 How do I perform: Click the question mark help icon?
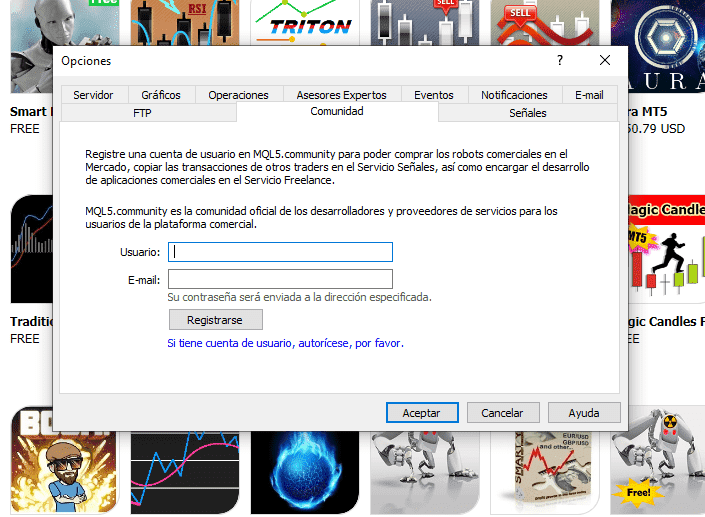tap(560, 60)
